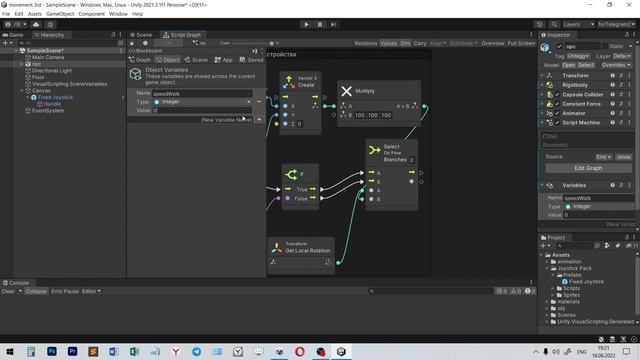Open the File menu
This screenshot has height=360, width=640.
tap(6, 14)
